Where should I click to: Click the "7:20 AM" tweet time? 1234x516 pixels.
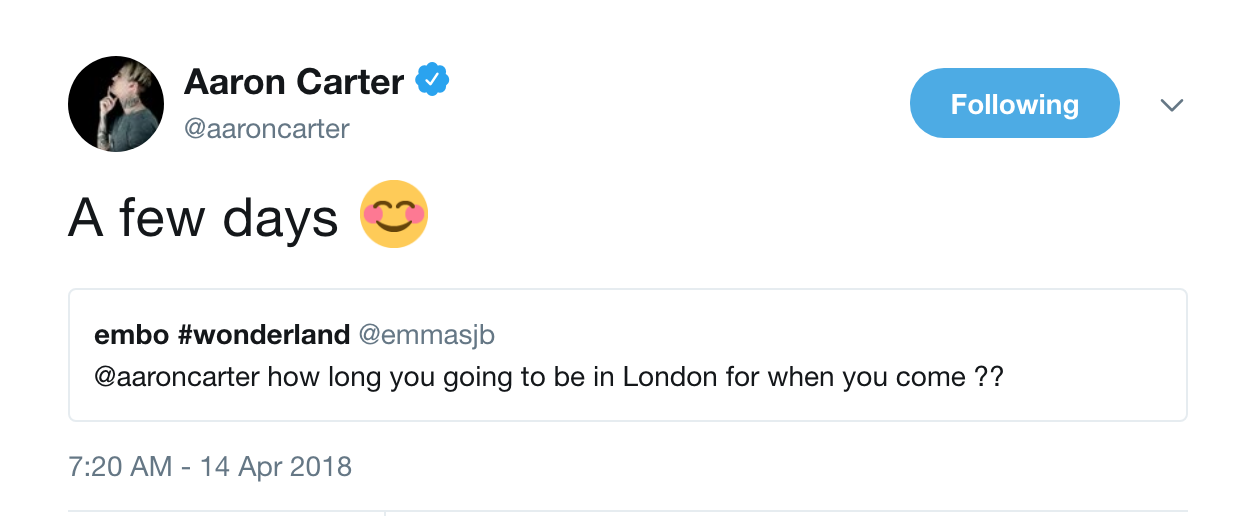point(120,466)
